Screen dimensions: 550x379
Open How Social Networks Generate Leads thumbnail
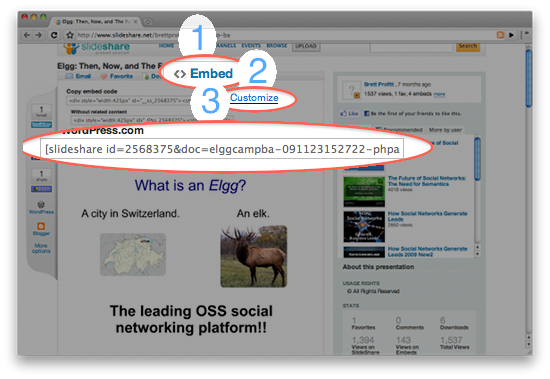pos(364,226)
